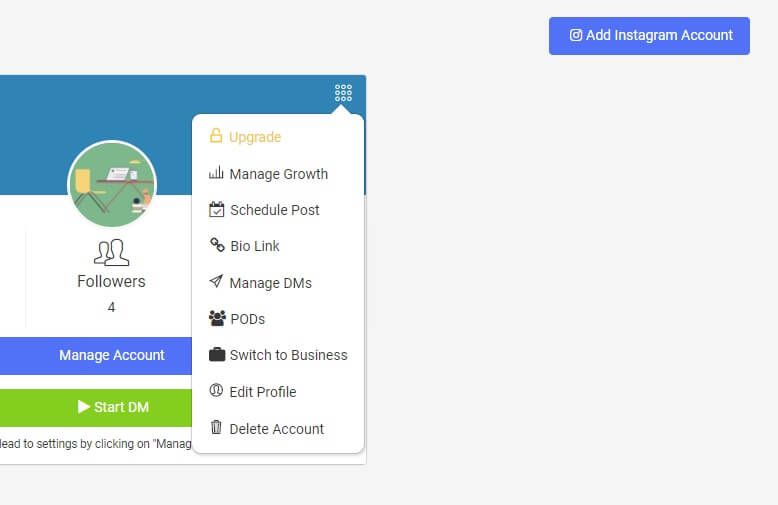Click the Followers people icon

click(x=111, y=252)
